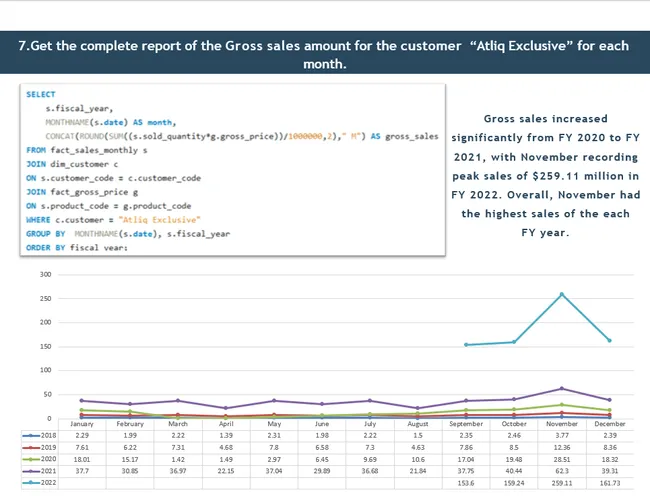The image size is (650, 502).
Task: Click the 22.15 cell for April 2021
Action: tap(226, 471)
